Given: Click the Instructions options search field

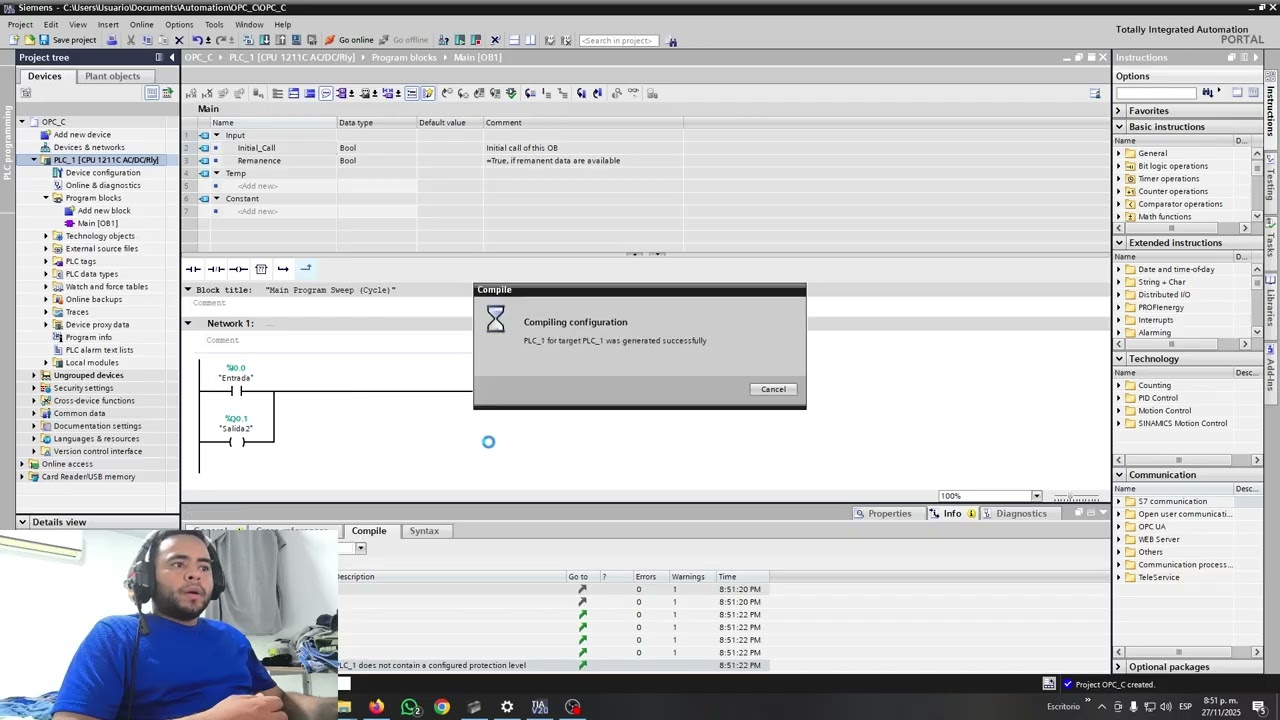Looking at the screenshot, I should pyautogui.click(x=1156, y=93).
